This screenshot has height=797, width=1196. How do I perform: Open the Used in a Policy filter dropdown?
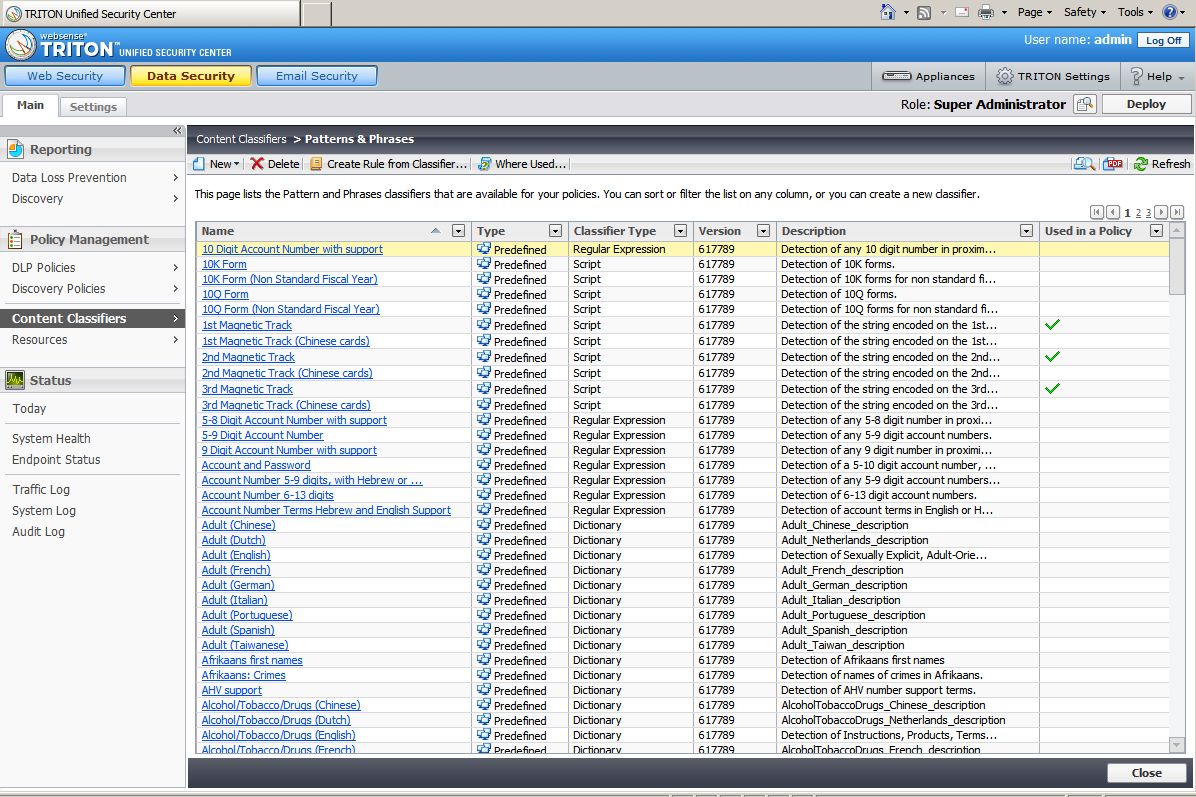point(1156,231)
